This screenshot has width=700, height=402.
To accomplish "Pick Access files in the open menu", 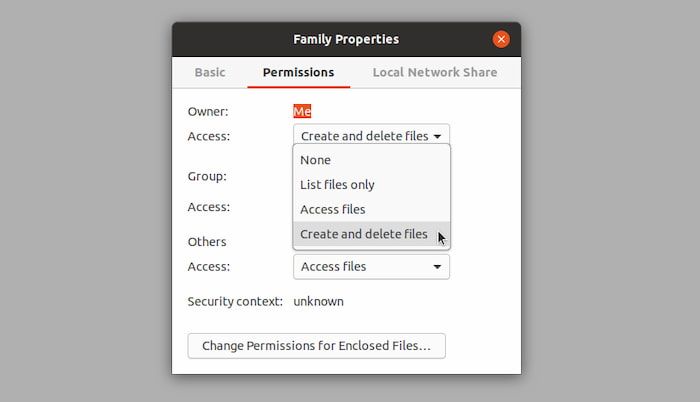I will [x=333, y=210].
